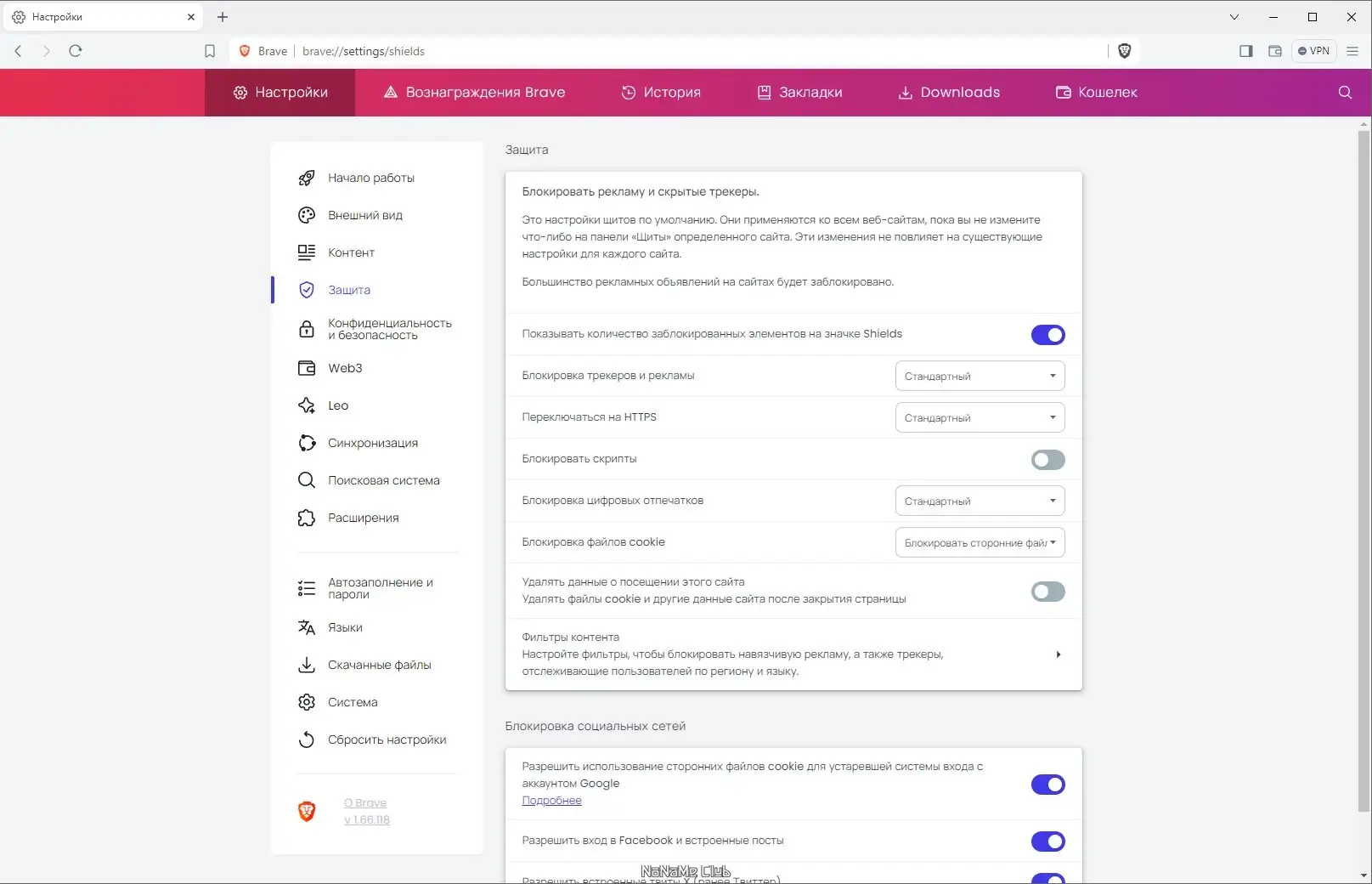Open the Защита shield icon in sidebar
Screen dimensions: 1372x884
tap(307, 290)
